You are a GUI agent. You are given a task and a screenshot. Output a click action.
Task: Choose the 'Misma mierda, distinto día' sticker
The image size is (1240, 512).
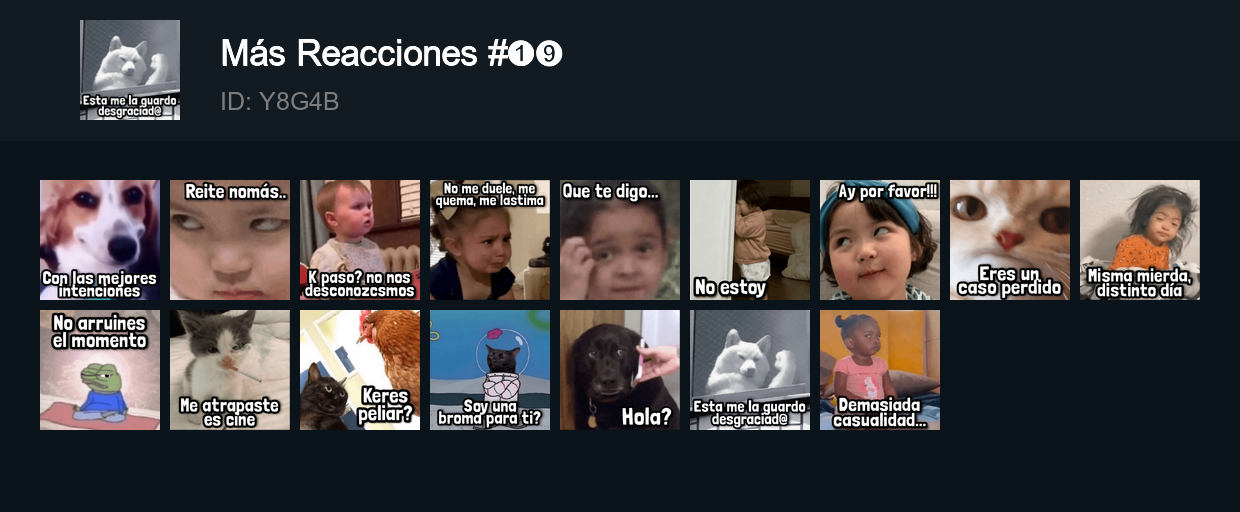1140,240
